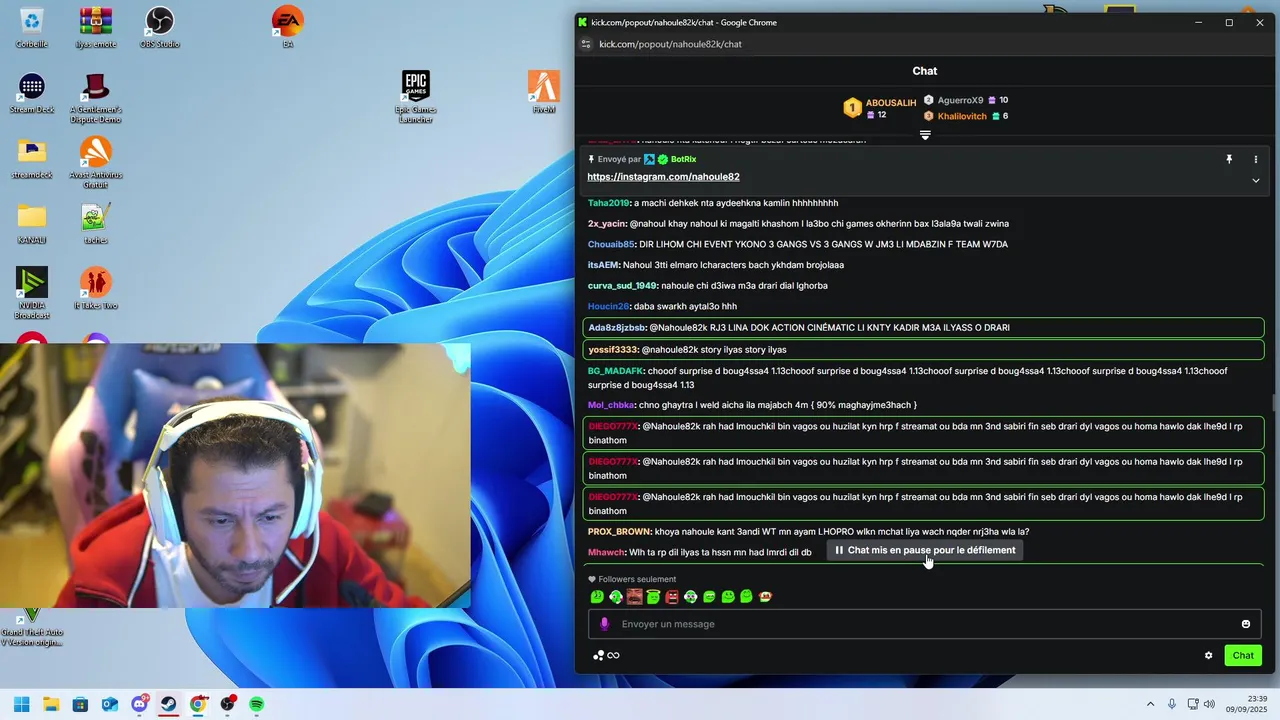
Task: Open the KANALI folder on desktop
Action: (32, 223)
